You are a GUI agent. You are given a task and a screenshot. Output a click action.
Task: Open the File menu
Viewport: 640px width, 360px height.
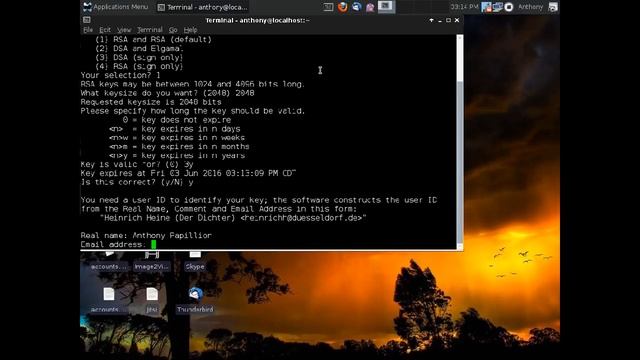click(x=88, y=30)
